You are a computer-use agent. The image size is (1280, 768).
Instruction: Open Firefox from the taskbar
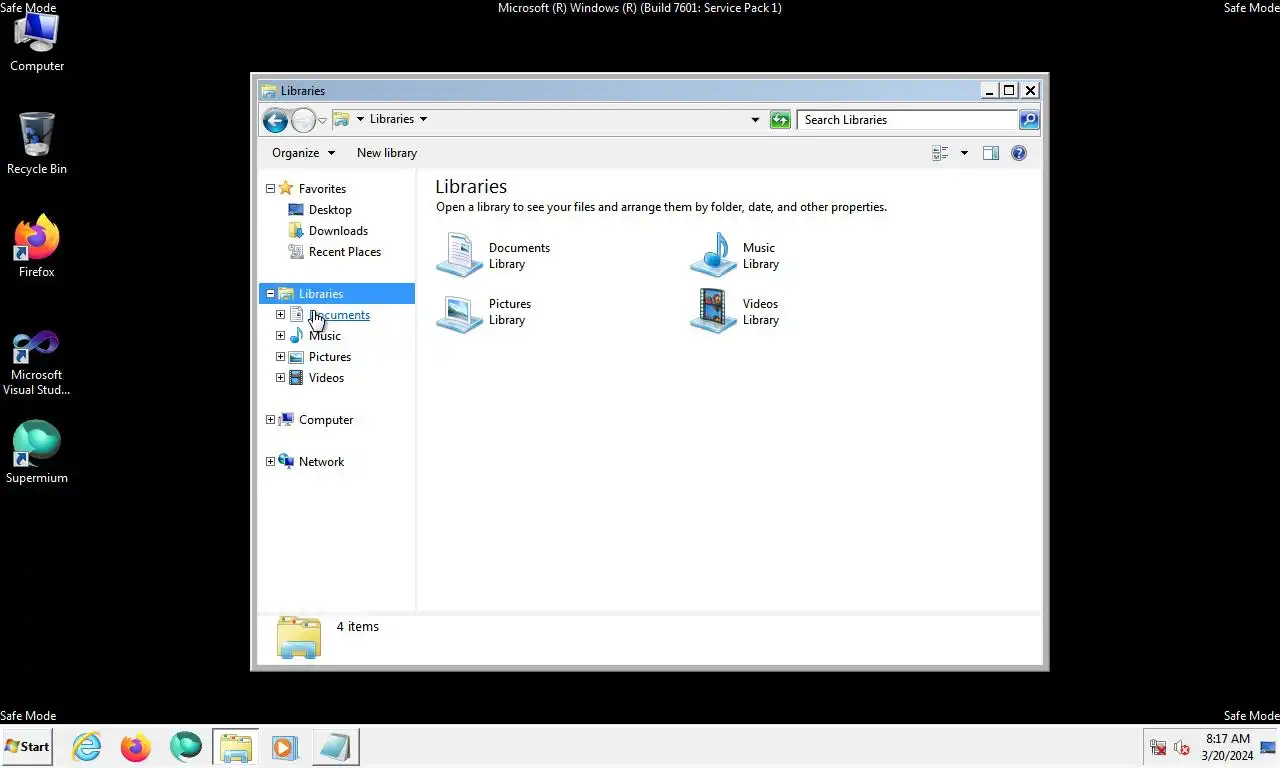(136, 747)
